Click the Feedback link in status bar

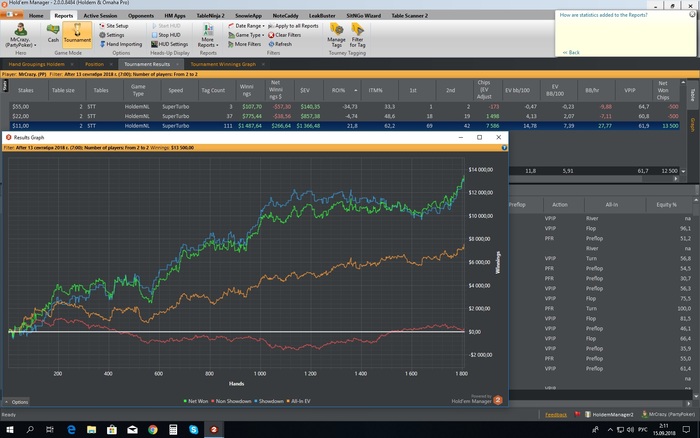tap(556, 415)
